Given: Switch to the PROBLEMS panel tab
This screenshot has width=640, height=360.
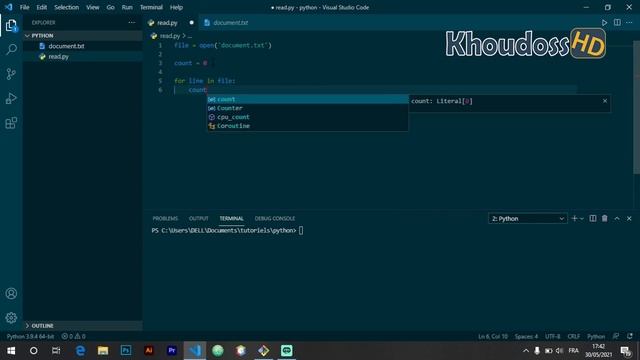Looking at the screenshot, I should click(165, 219).
